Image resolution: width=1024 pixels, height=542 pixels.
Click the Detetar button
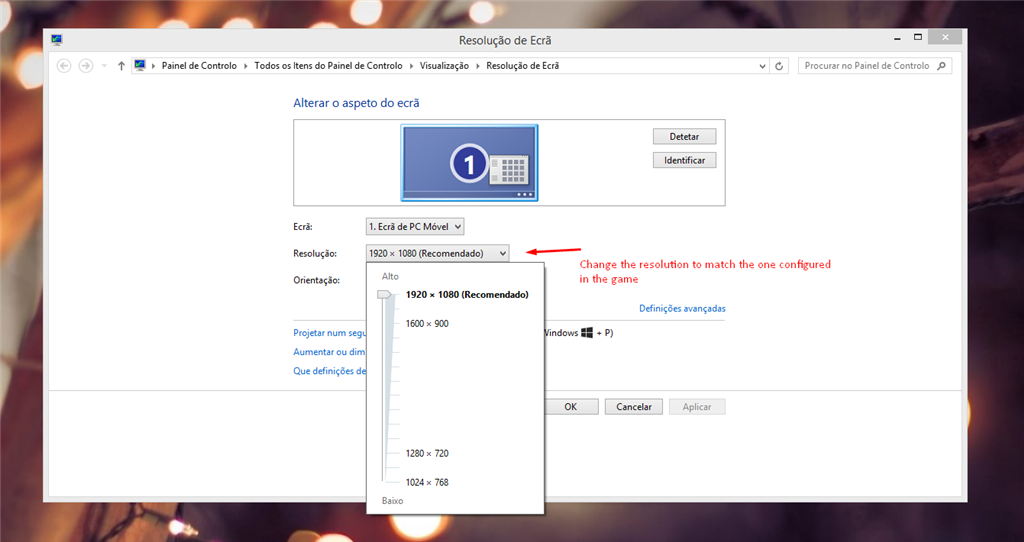(684, 136)
